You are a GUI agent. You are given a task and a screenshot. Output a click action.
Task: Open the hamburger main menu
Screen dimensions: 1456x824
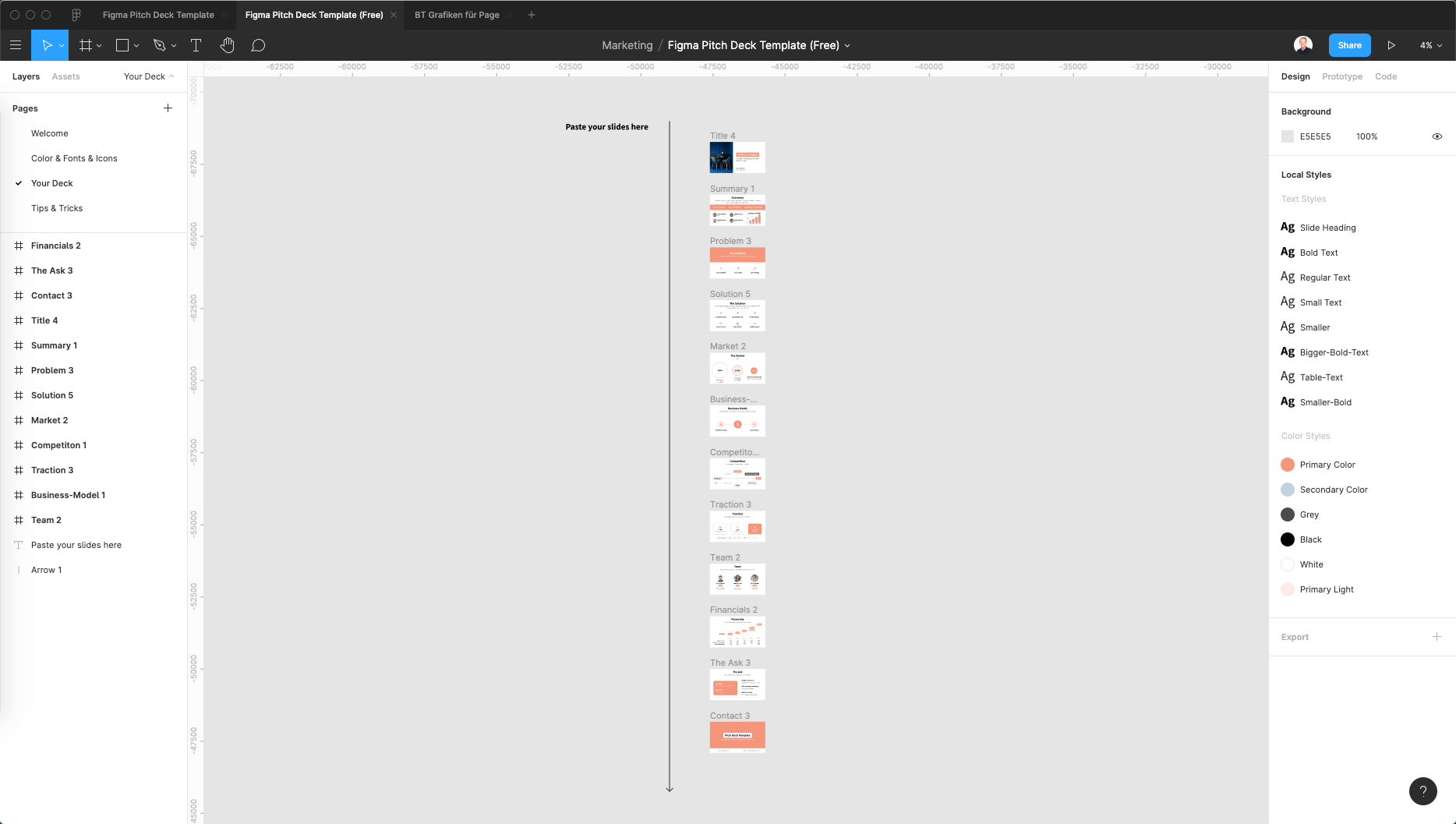point(15,45)
